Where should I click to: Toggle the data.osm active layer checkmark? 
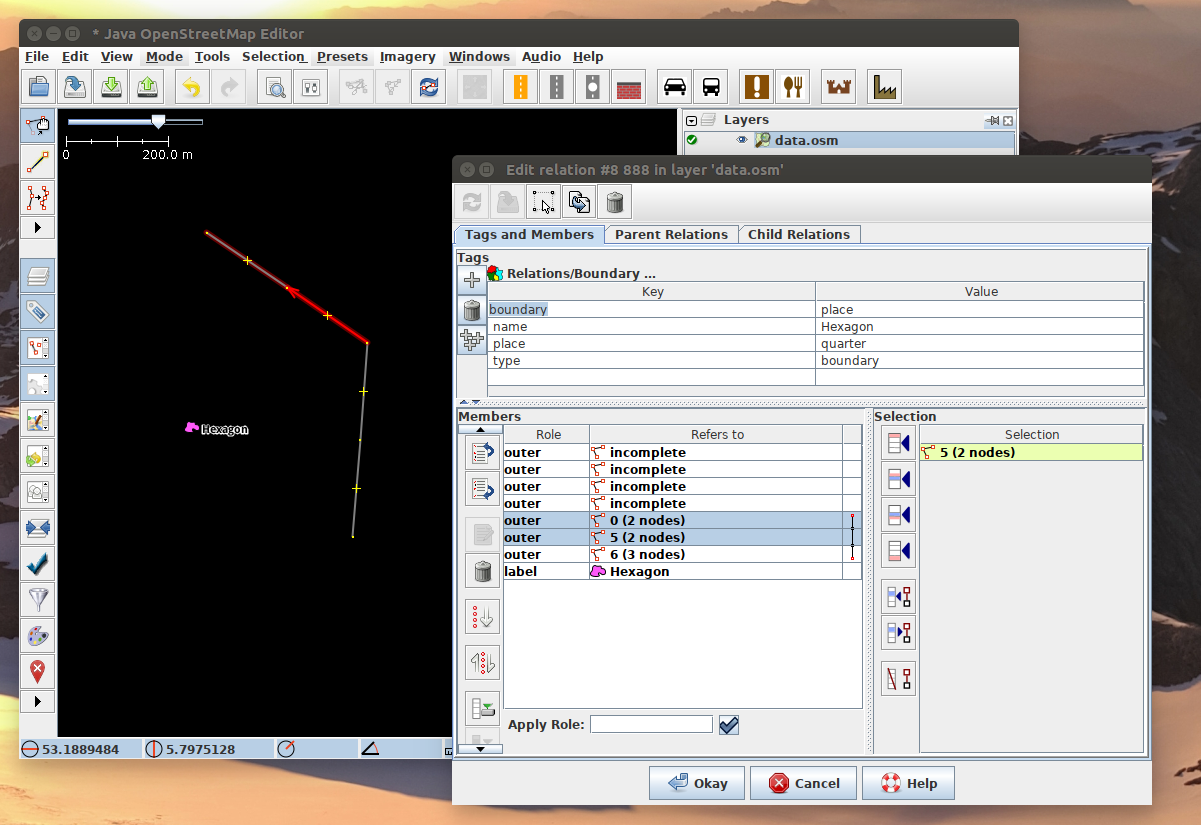pyautogui.click(x=691, y=140)
